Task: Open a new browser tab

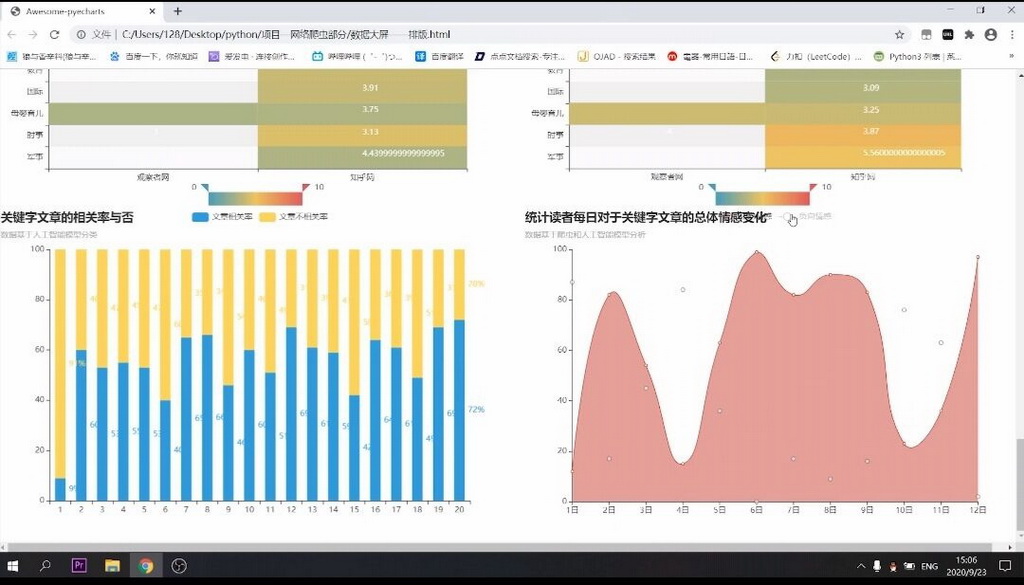Action: point(178,11)
